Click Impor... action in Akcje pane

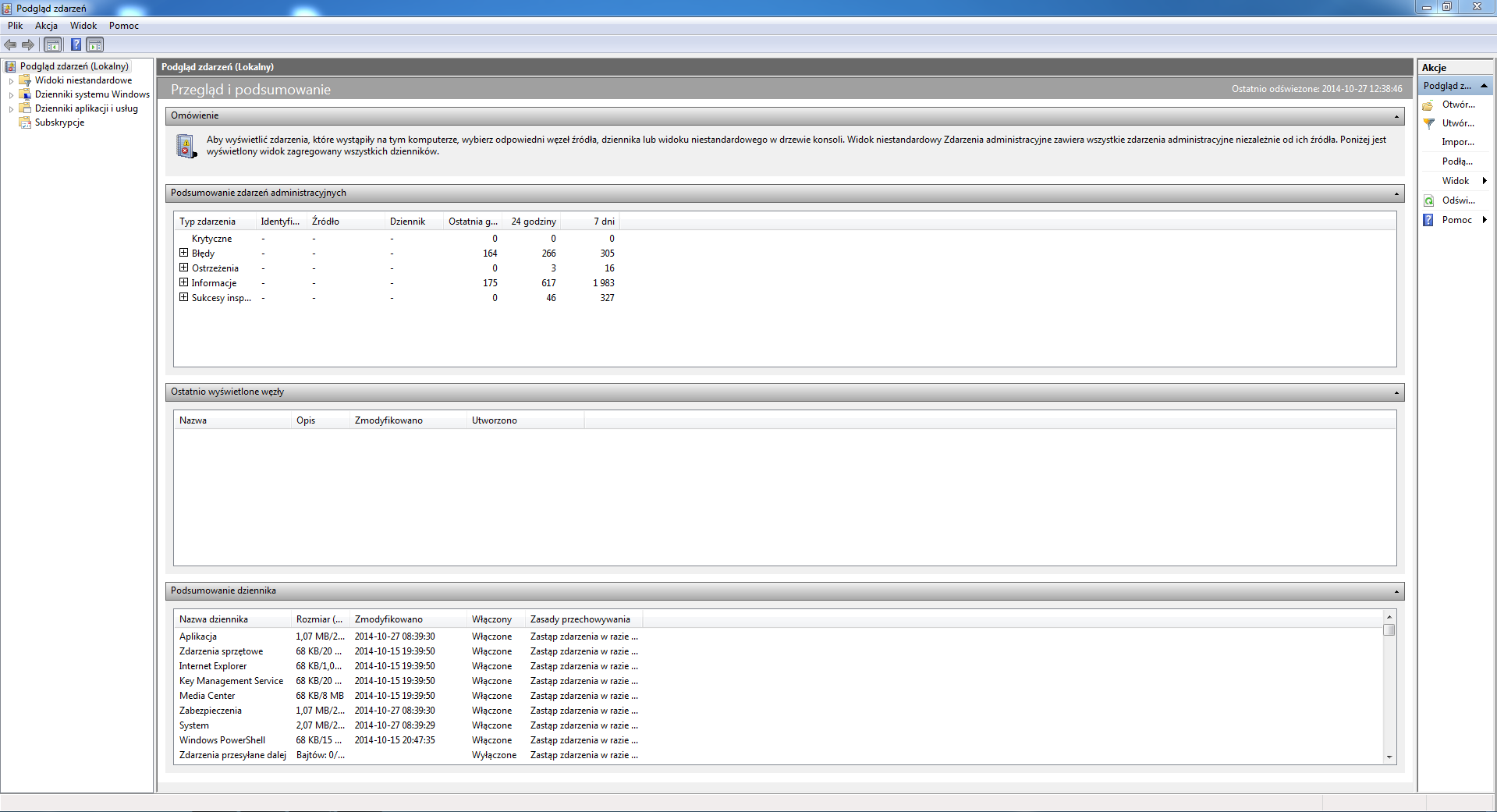pyautogui.click(x=1458, y=142)
